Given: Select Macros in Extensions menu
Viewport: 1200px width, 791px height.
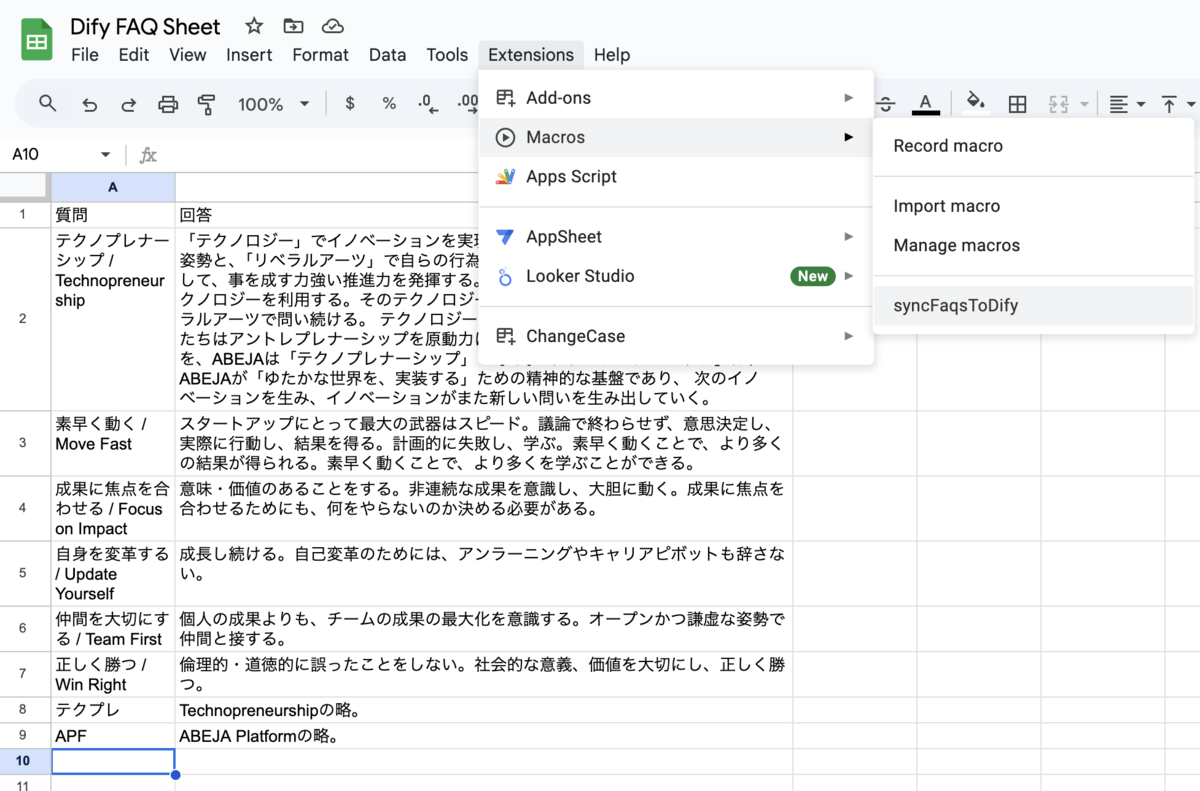Looking at the screenshot, I should [676, 137].
